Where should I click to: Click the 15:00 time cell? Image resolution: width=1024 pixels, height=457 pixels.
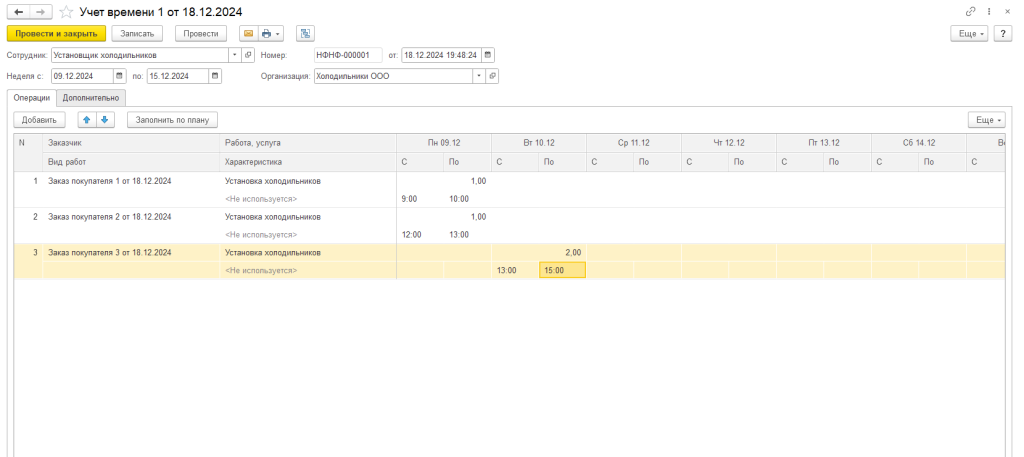(562, 270)
